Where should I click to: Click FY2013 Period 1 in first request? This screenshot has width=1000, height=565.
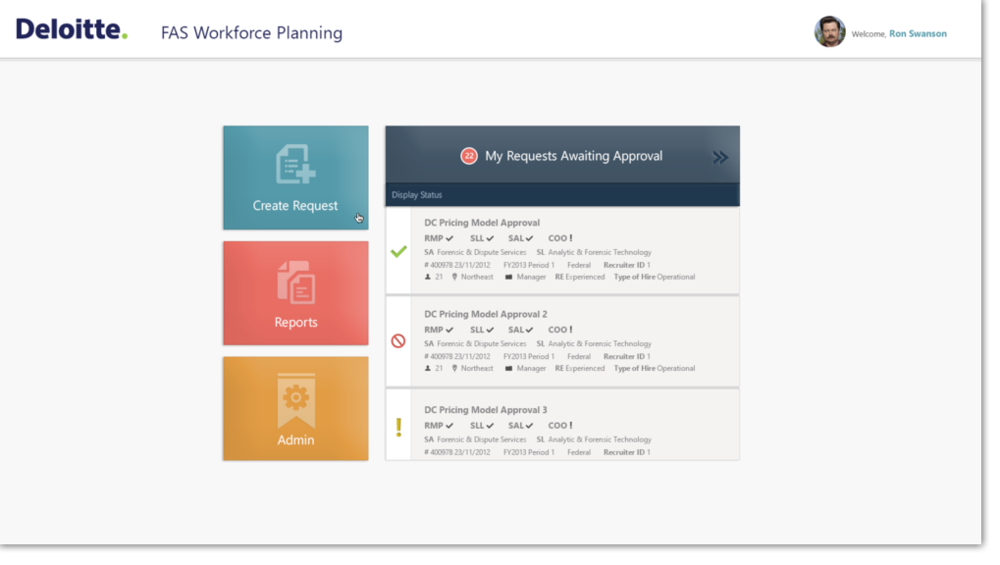[529, 265]
